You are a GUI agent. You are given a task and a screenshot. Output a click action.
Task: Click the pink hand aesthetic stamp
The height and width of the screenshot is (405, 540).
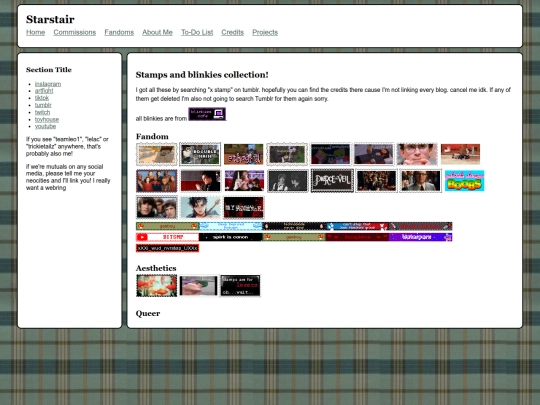[199, 285]
